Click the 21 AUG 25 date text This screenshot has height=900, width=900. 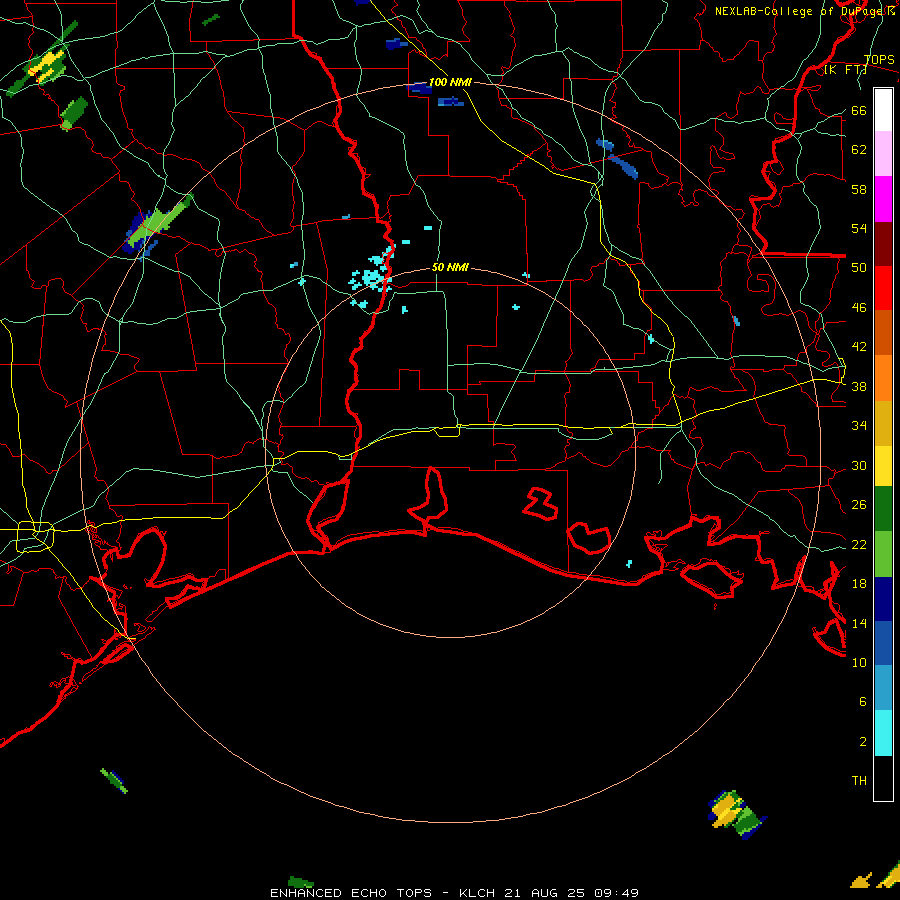(544, 893)
